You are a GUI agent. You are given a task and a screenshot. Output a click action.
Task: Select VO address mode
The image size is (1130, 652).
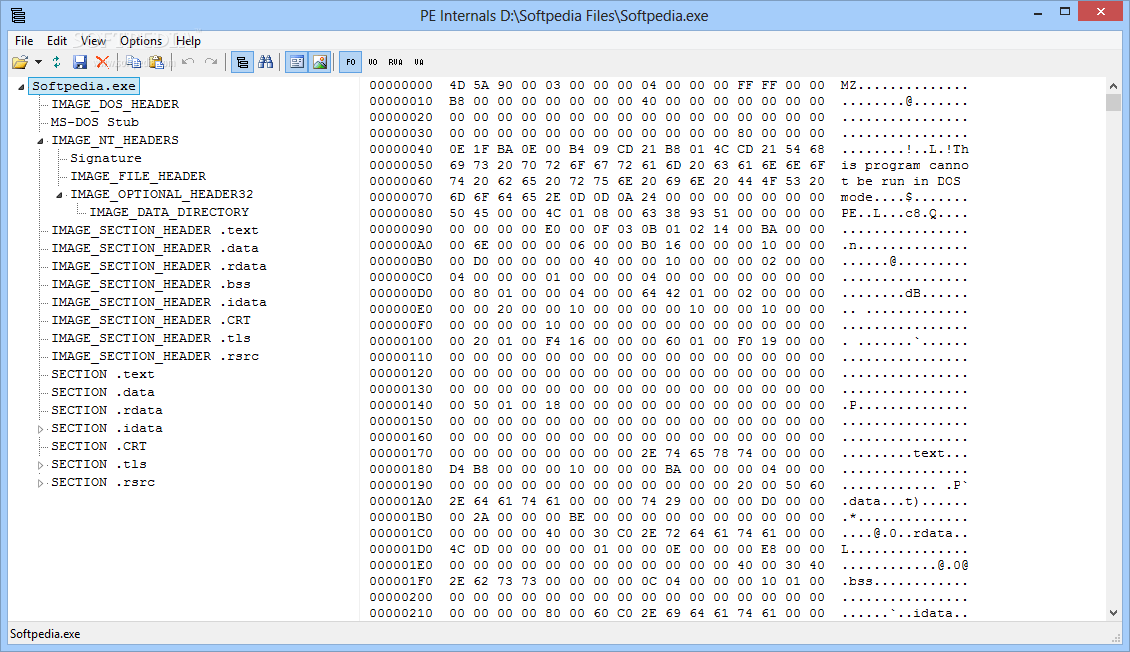pyautogui.click(x=373, y=63)
